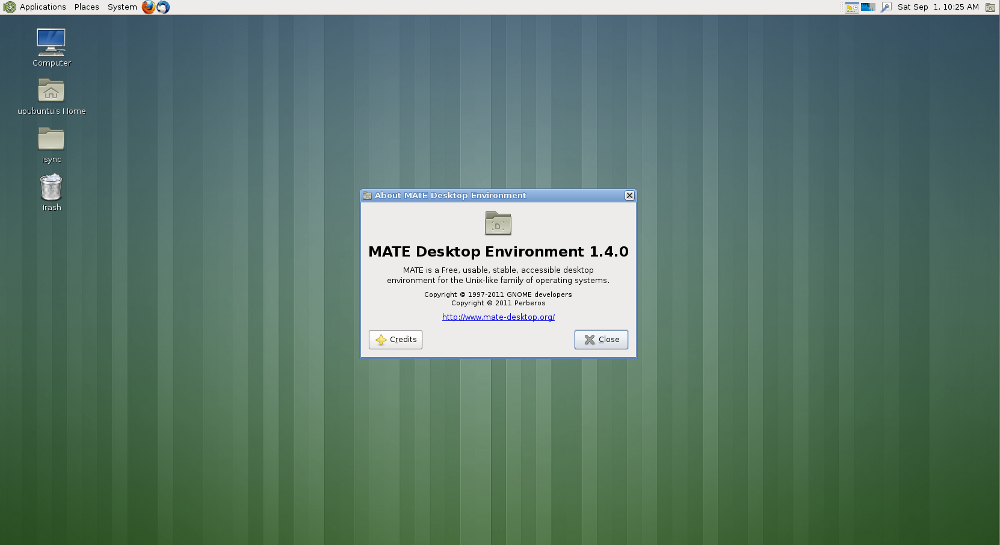The width and height of the screenshot is (1000, 545).
Task: Close the About MATE dialog via titlebar X
Action: coord(629,195)
